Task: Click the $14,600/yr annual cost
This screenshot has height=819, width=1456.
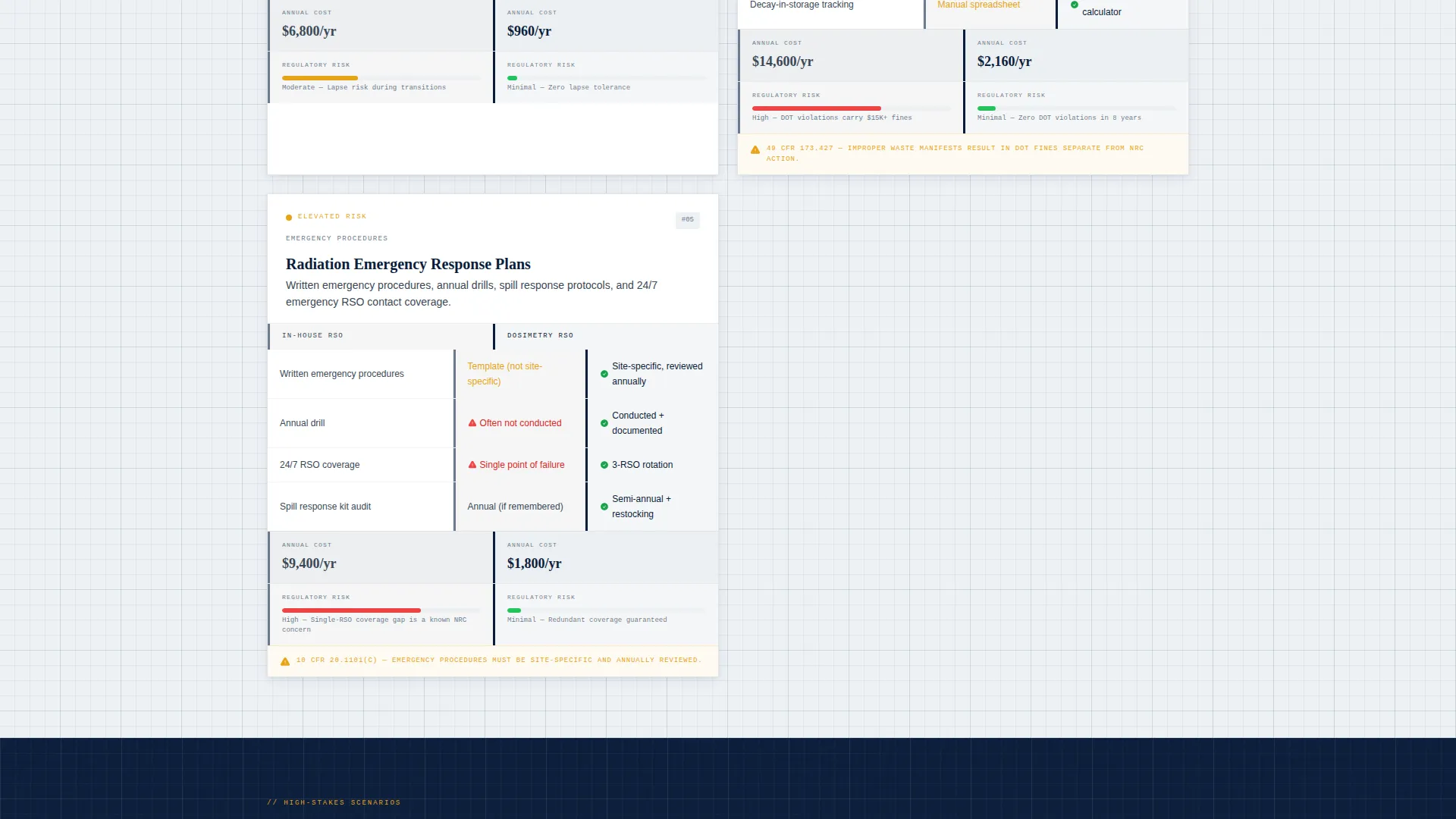Action: point(783,61)
